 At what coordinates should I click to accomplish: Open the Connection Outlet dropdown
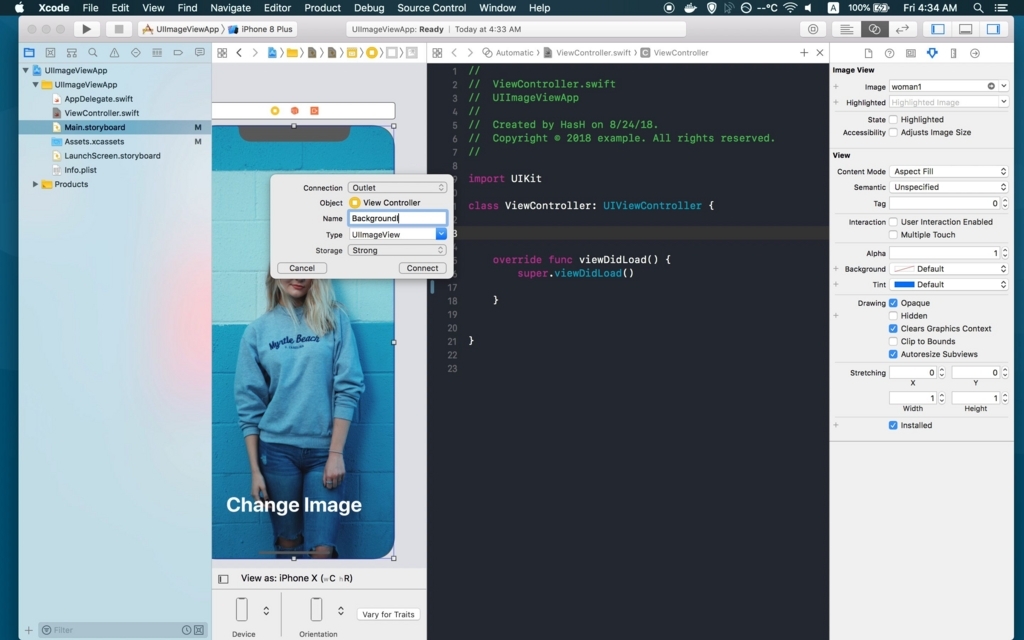(397, 187)
